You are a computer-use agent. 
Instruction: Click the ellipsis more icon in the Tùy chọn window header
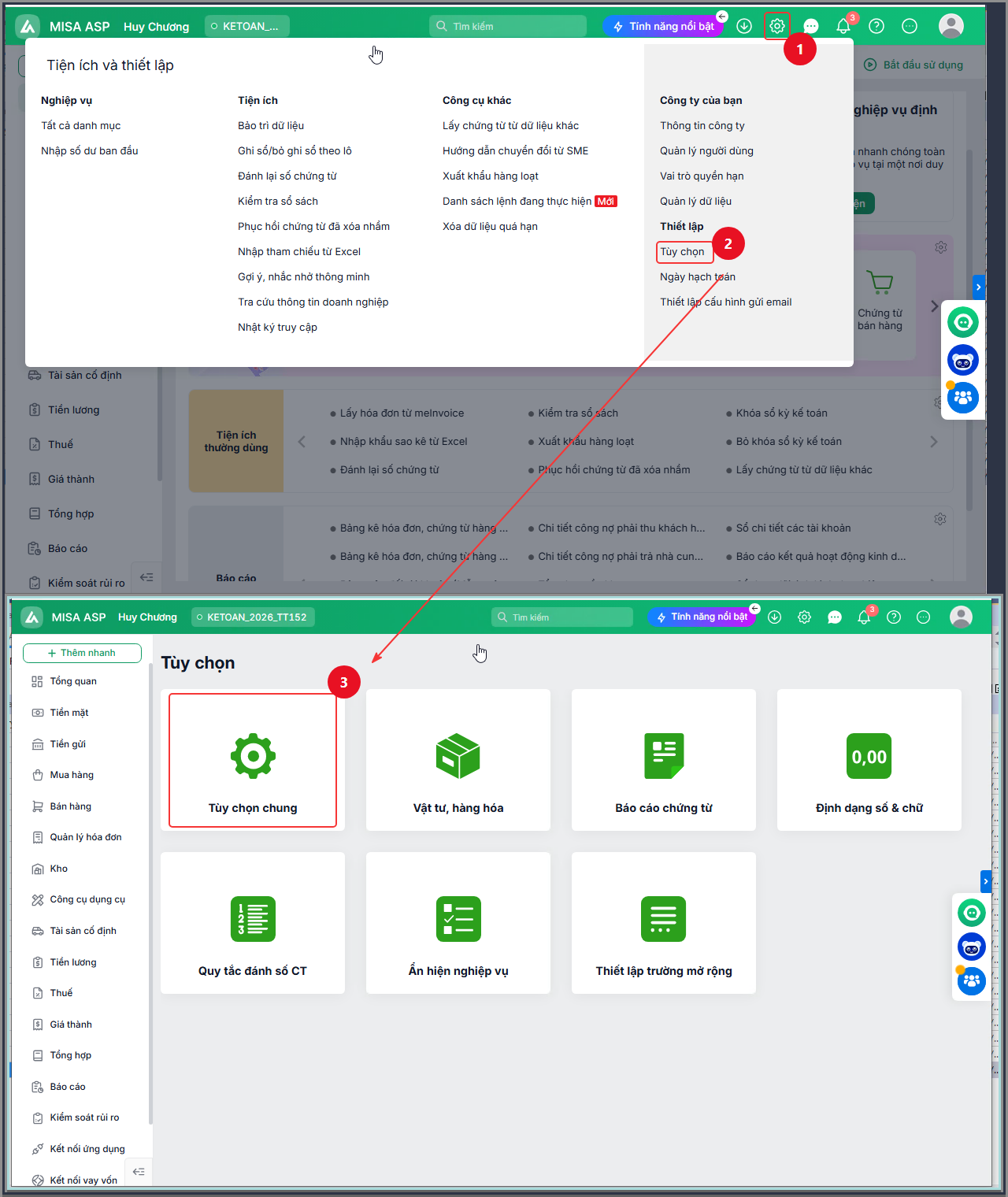coord(924,617)
